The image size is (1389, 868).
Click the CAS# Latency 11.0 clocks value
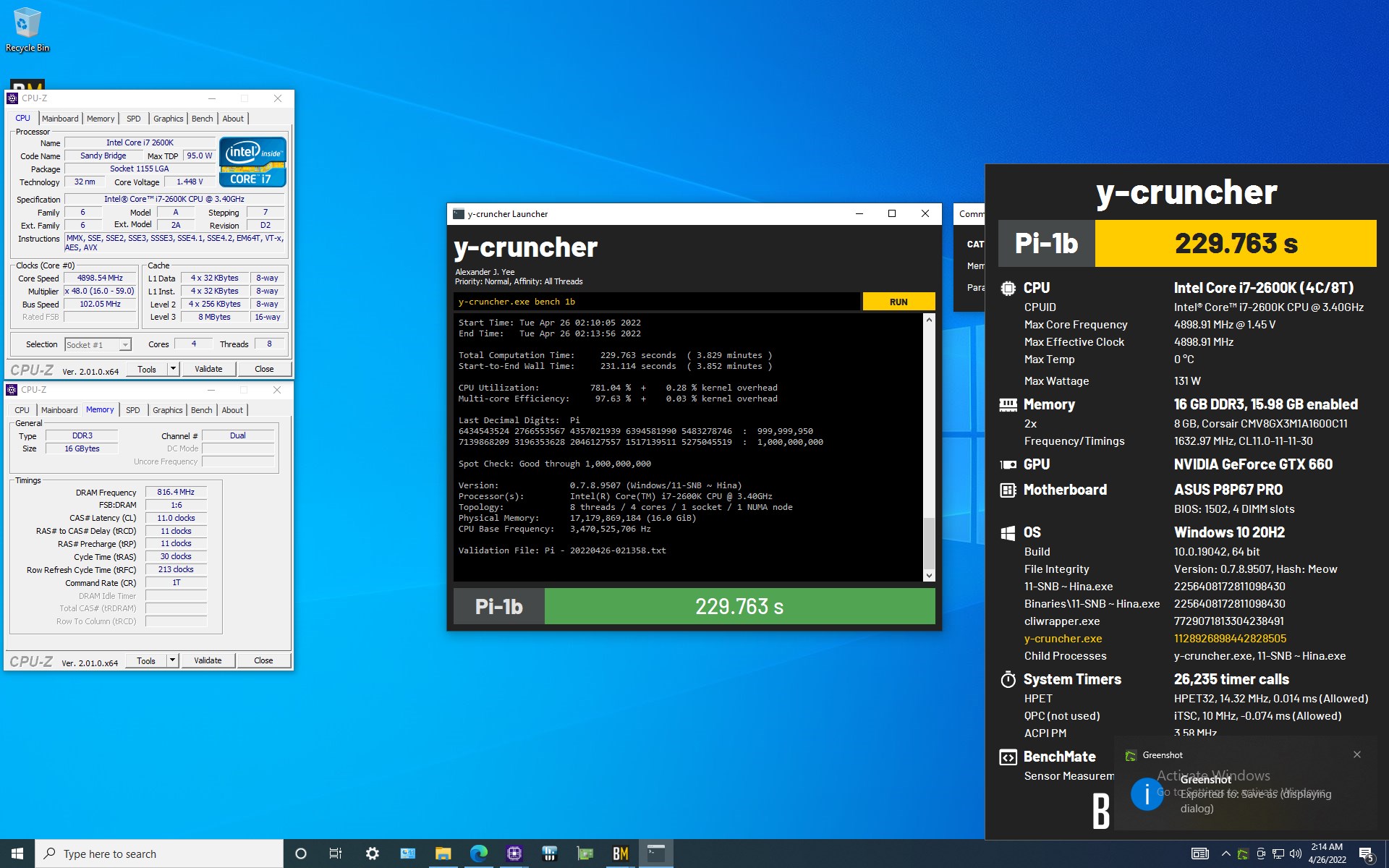coord(176,518)
